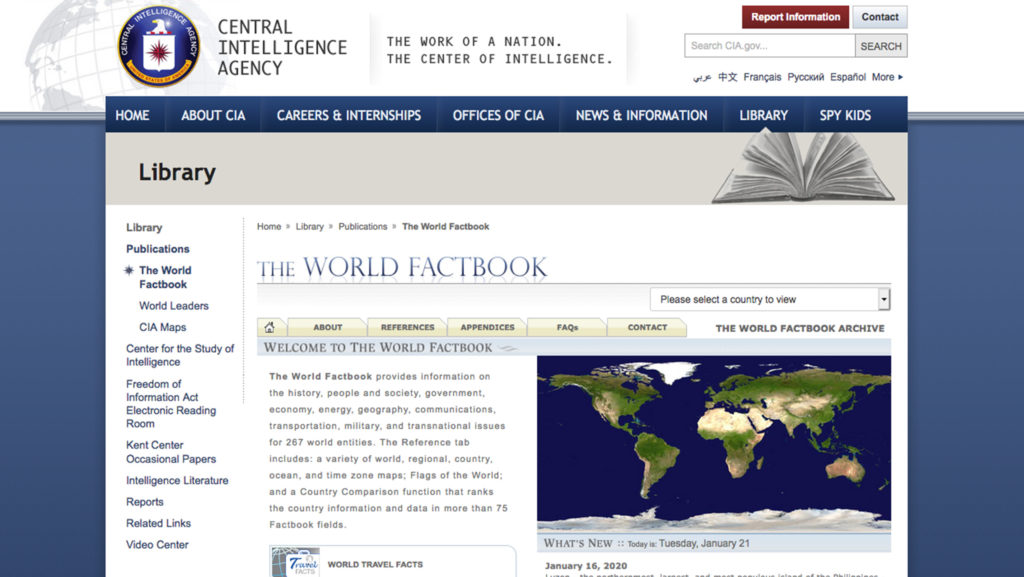This screenshot has width=1024, height=577.
Task: Switch site language to Русский
Action: [x=805, y=77]
